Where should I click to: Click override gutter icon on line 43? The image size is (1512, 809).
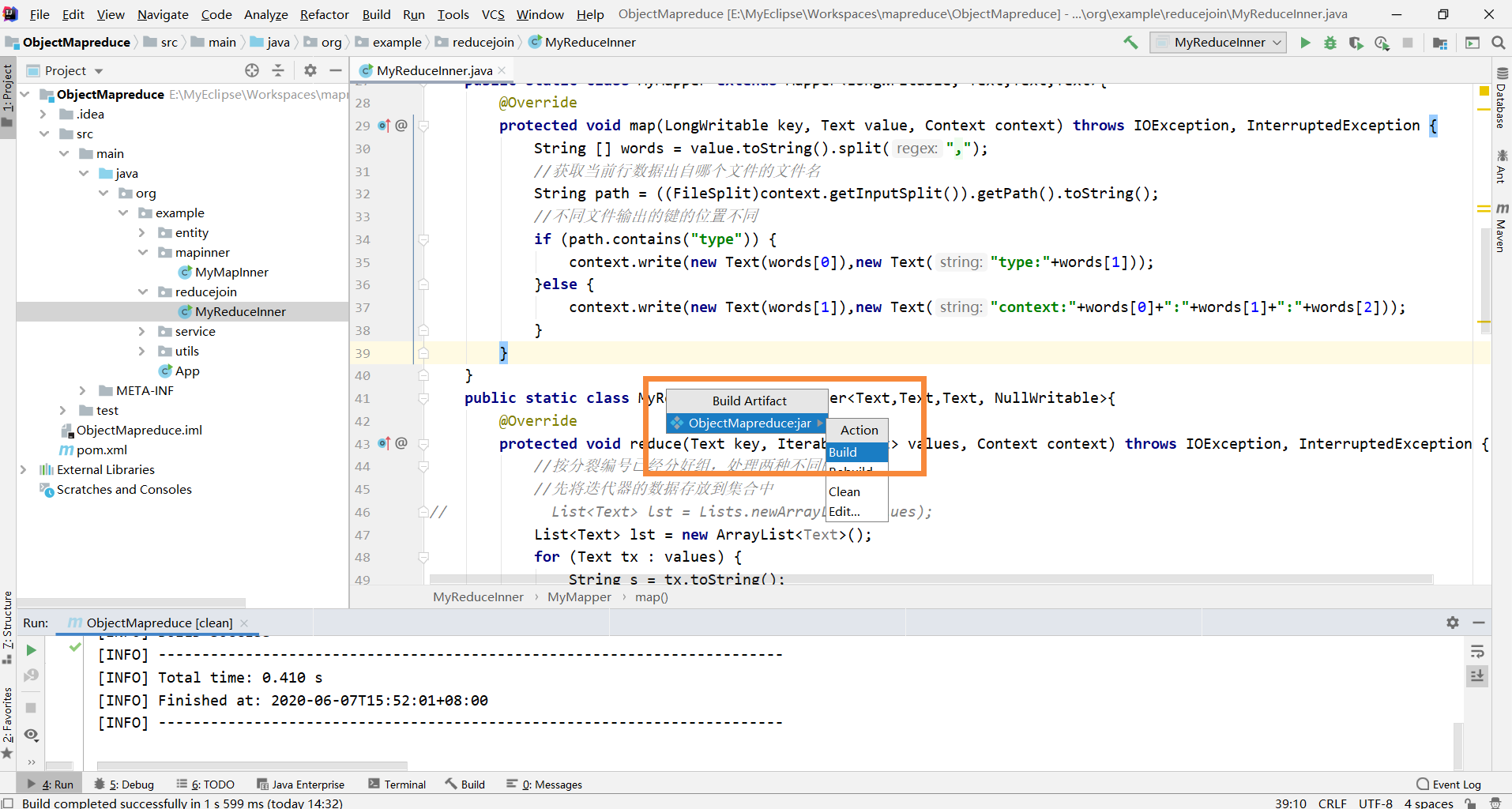tap(384, 444)
